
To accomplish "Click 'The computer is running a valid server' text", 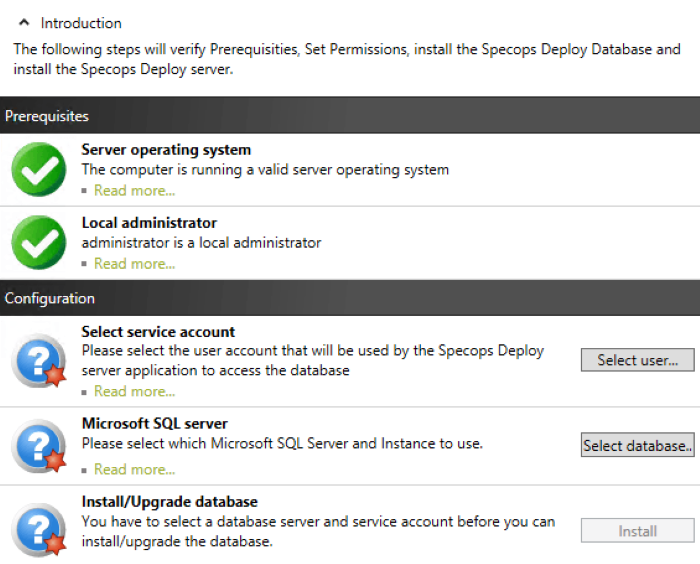I will [265, 170].
